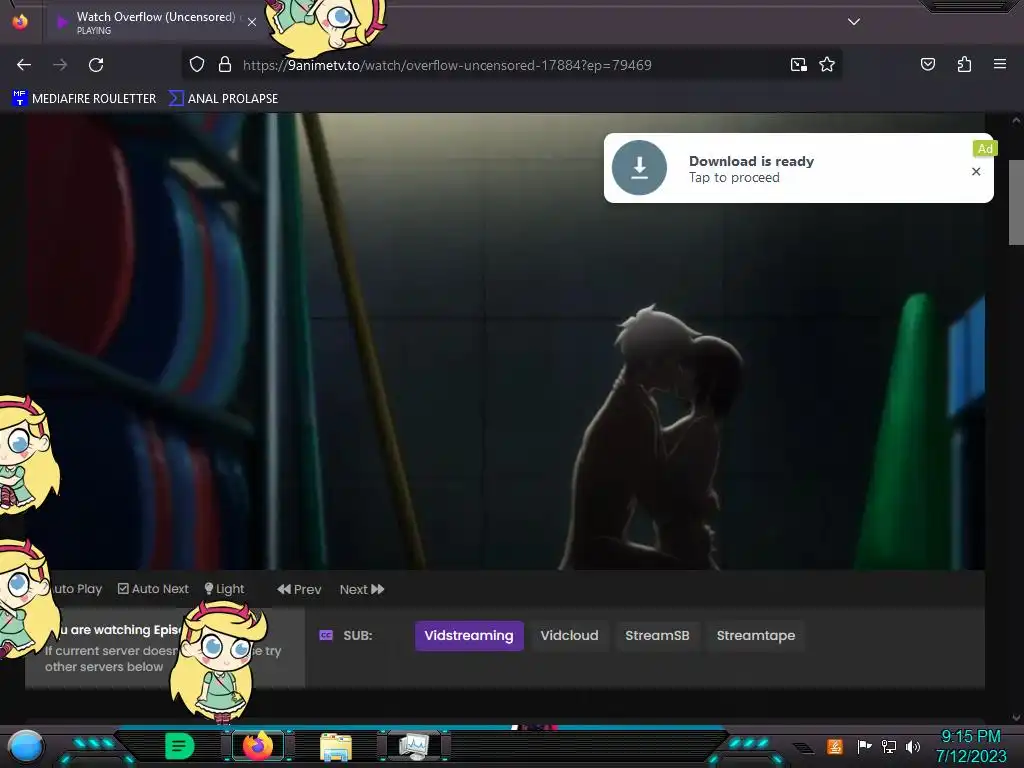Go to previous episode with Prev
Screen dimensions: 1024x768
coord(299,590)
